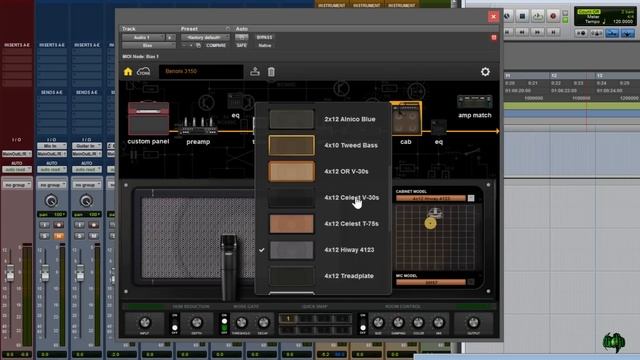Click the preset librarian folder icon beside COMPARE
The width and height of the screenshot is (640, 360).
(x=198, y=45)
